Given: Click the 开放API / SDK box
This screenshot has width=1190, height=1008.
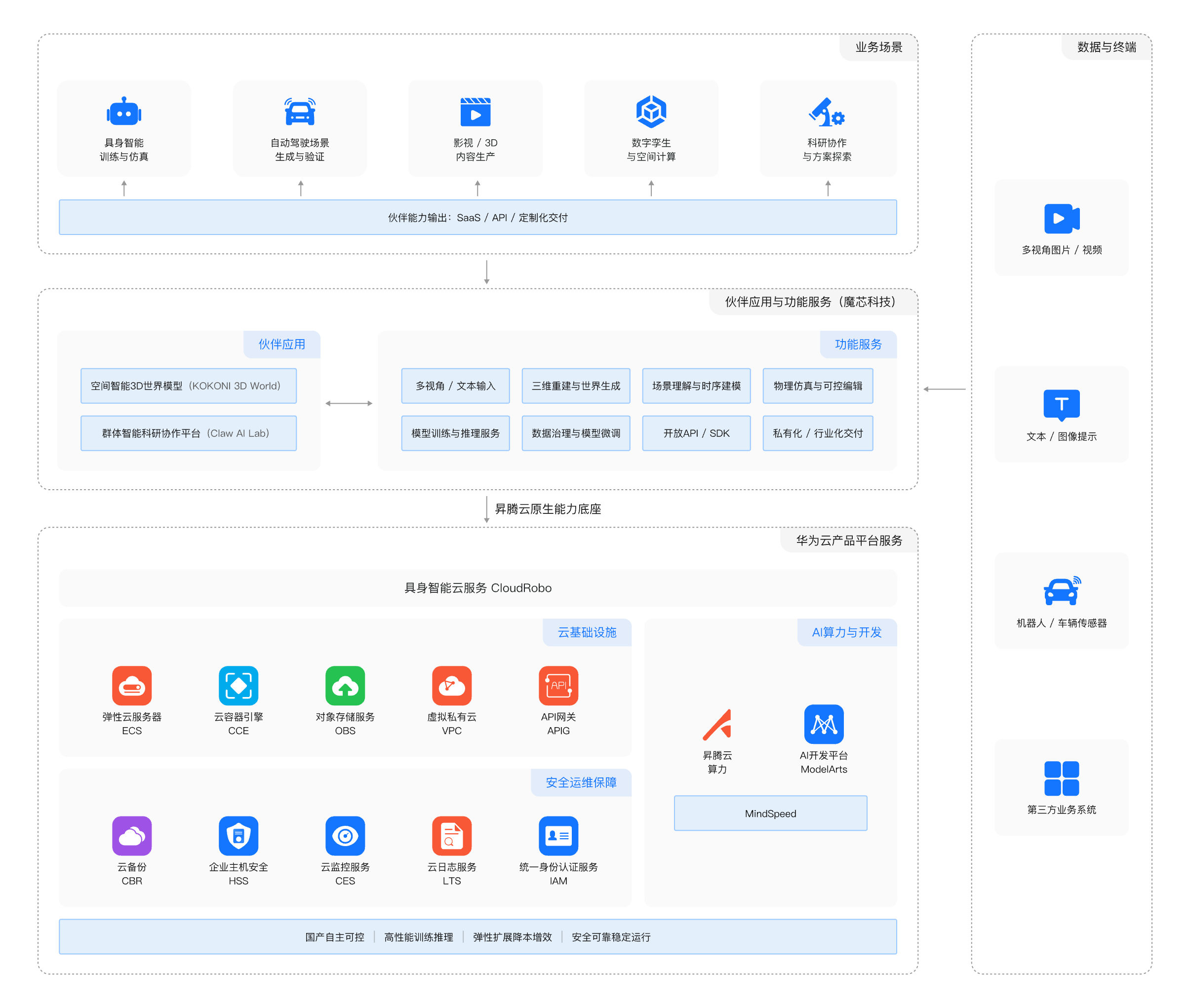Looking at the screenshot, I should [x=696, y=433].
